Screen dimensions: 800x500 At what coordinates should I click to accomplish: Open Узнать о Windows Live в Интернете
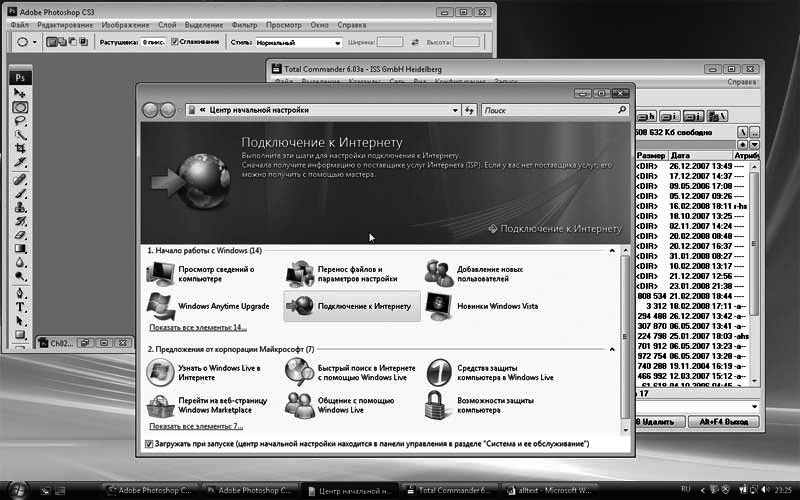click(x=204, y=372)
